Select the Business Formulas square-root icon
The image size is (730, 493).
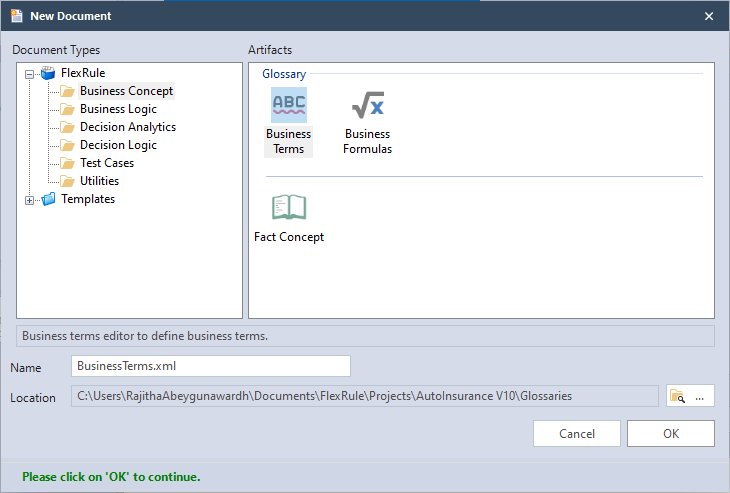click(x=368, y=105)
